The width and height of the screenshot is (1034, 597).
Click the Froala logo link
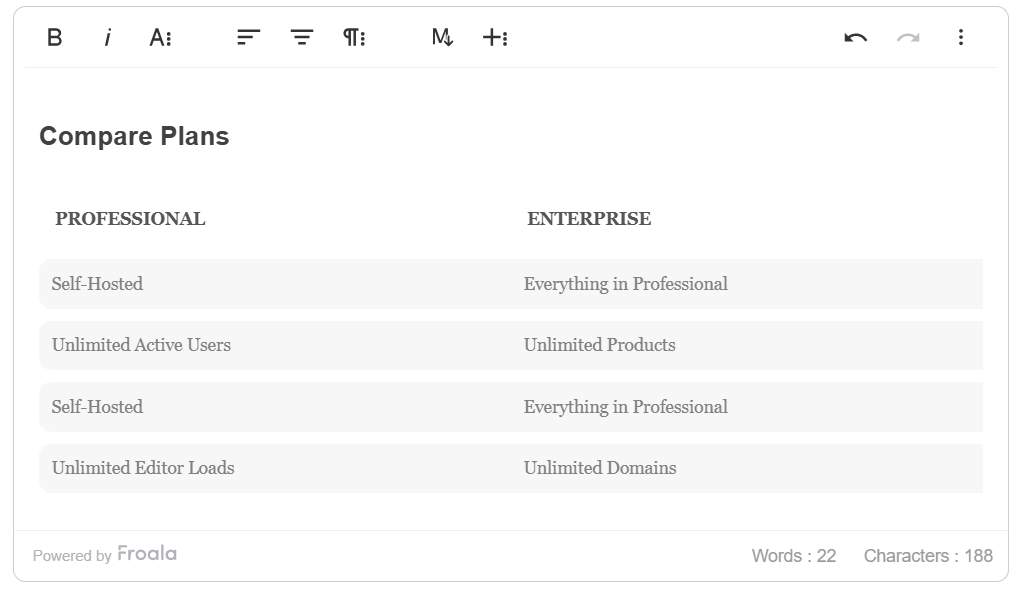pyautogui.click(x=146, y=554)
